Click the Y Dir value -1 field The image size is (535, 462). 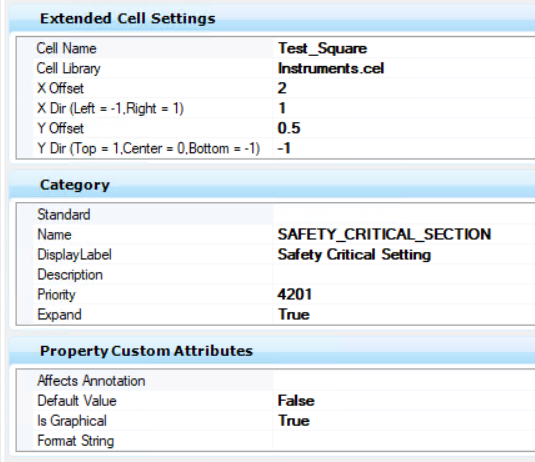pos(404,148)
